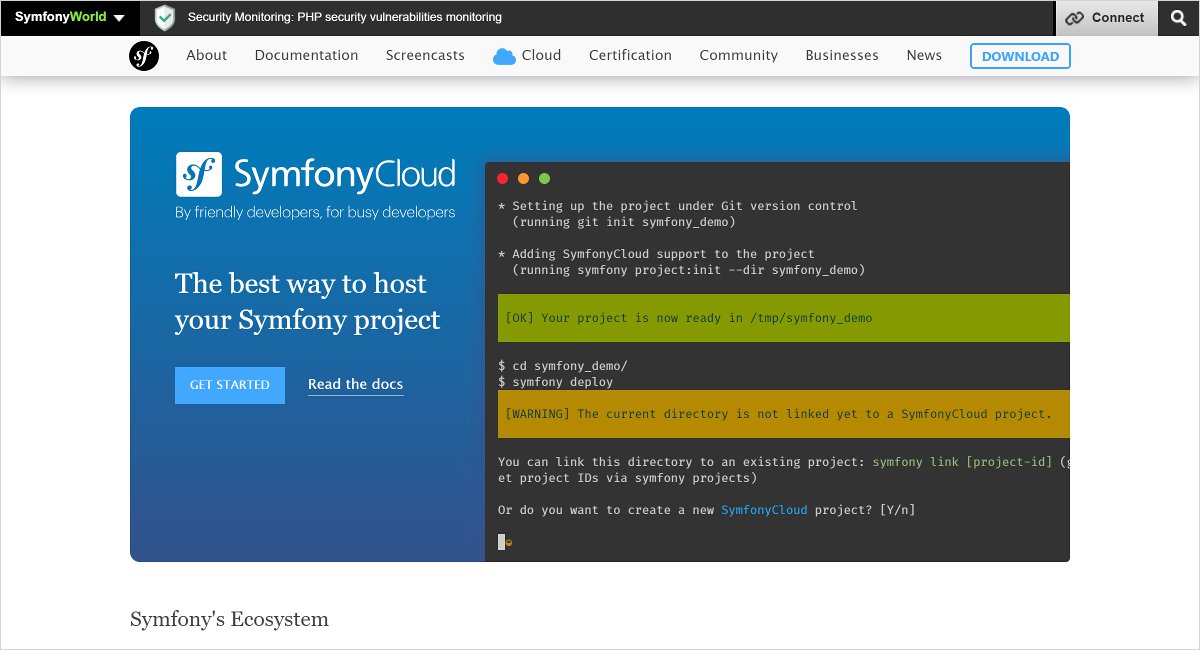Open the search magnifier icon
This screenshot has height=650, width=1200.
tap(1178, 18)
